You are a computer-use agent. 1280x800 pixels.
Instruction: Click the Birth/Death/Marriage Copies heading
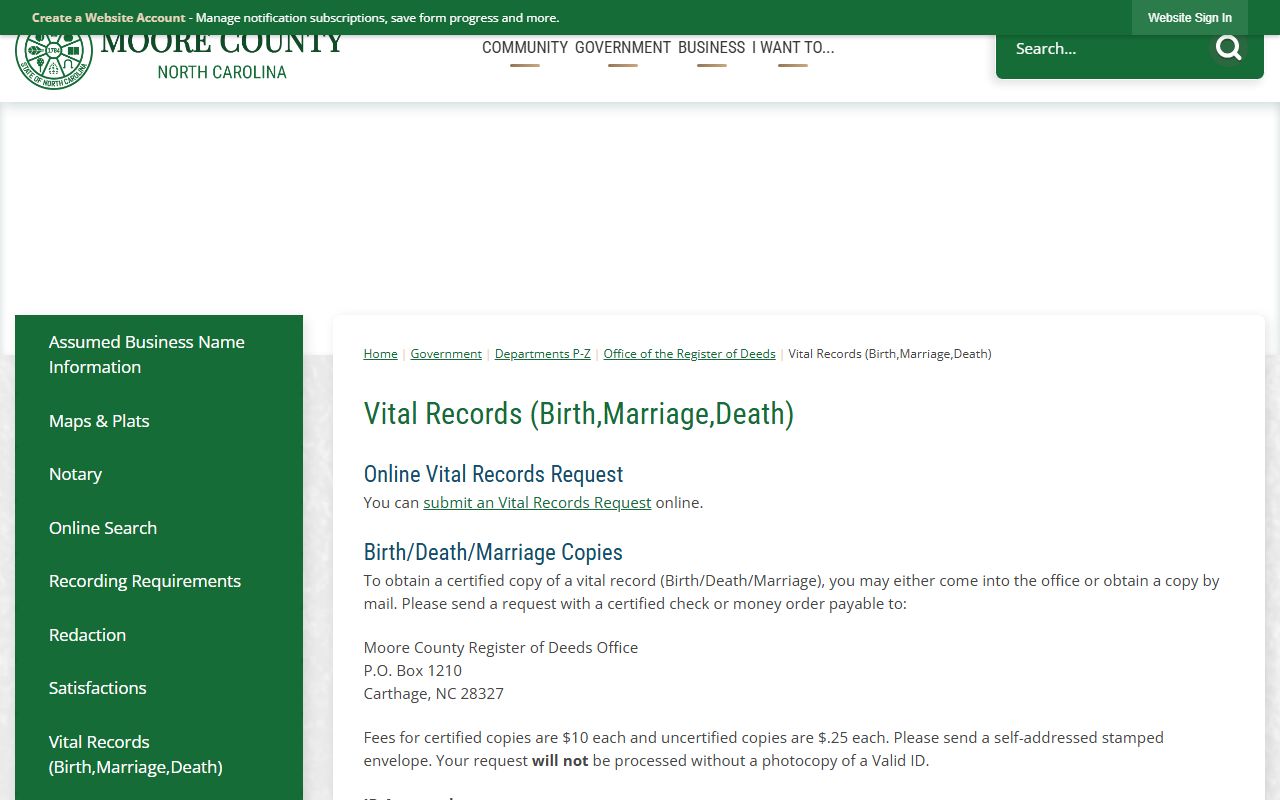click(493, 552)
